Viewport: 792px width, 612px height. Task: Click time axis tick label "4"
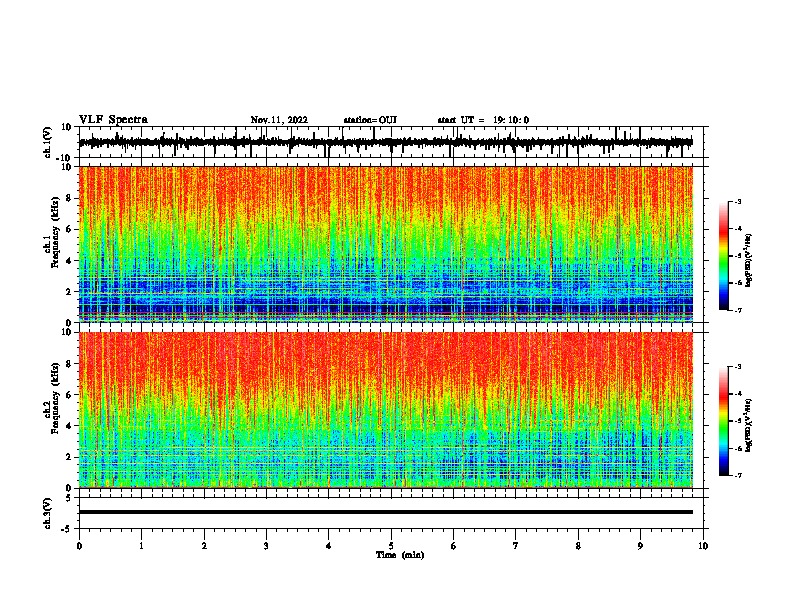coord(329,546)
